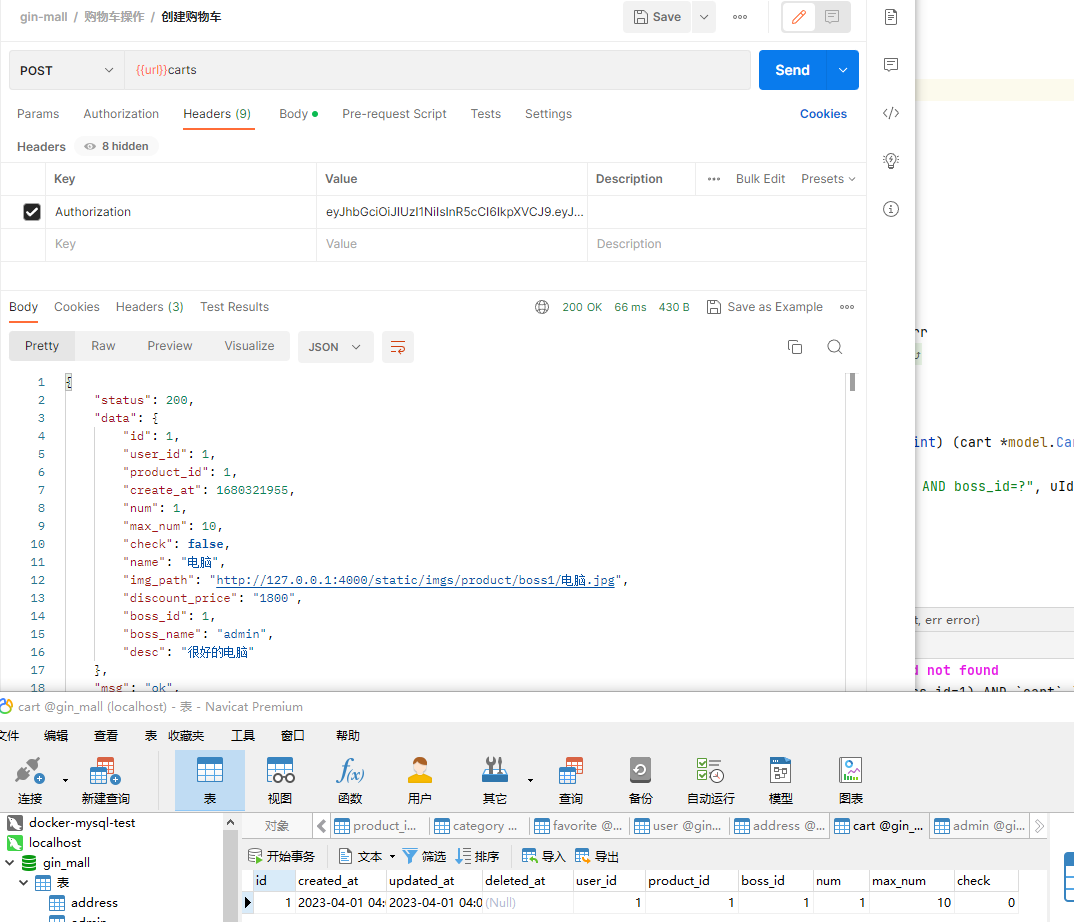The image size is (1074, 922).
Task: Open the Cookies link
Action: [823, 114]
